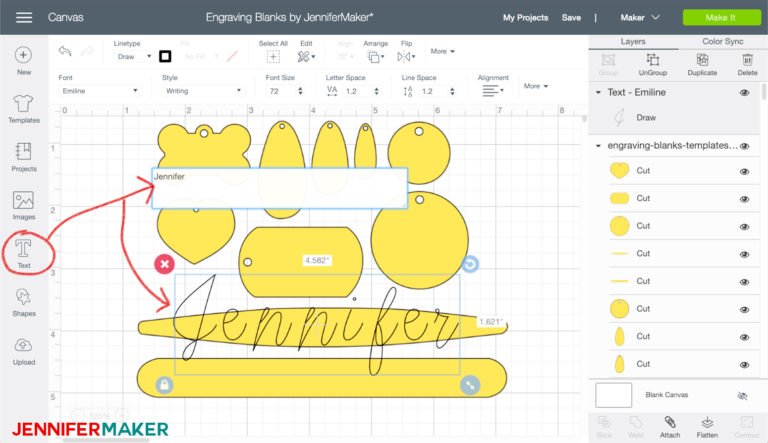
Task: Open Projects in the sidebar
Action: click(x=24, y=157)
